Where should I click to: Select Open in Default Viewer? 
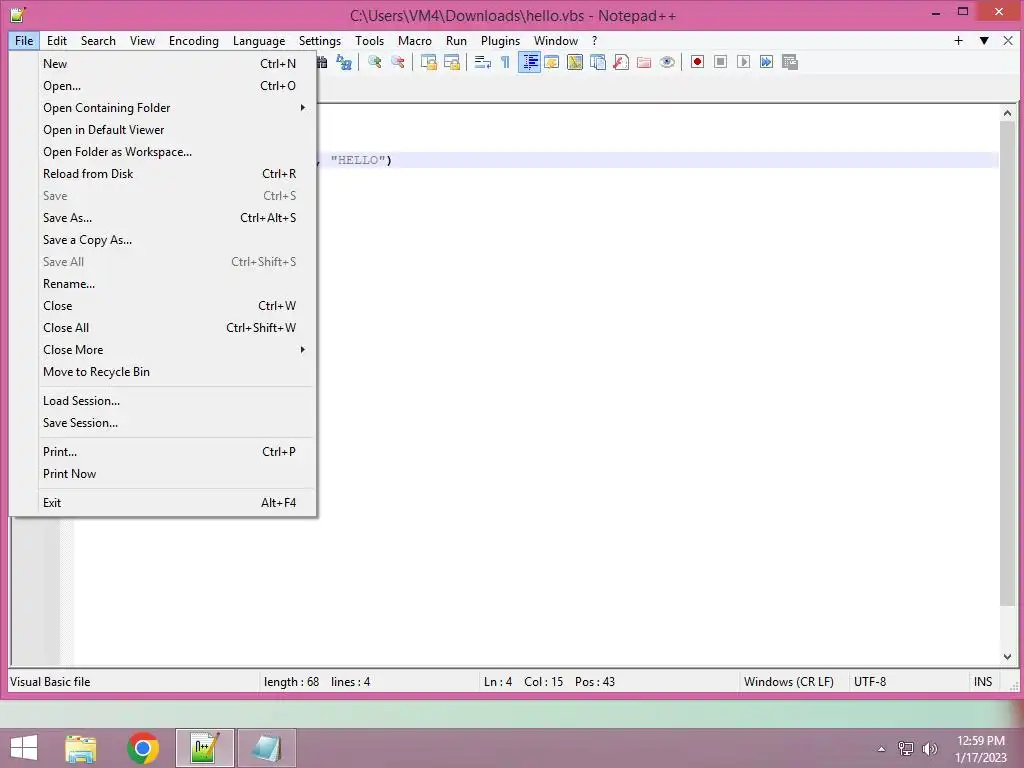[163, 130]
